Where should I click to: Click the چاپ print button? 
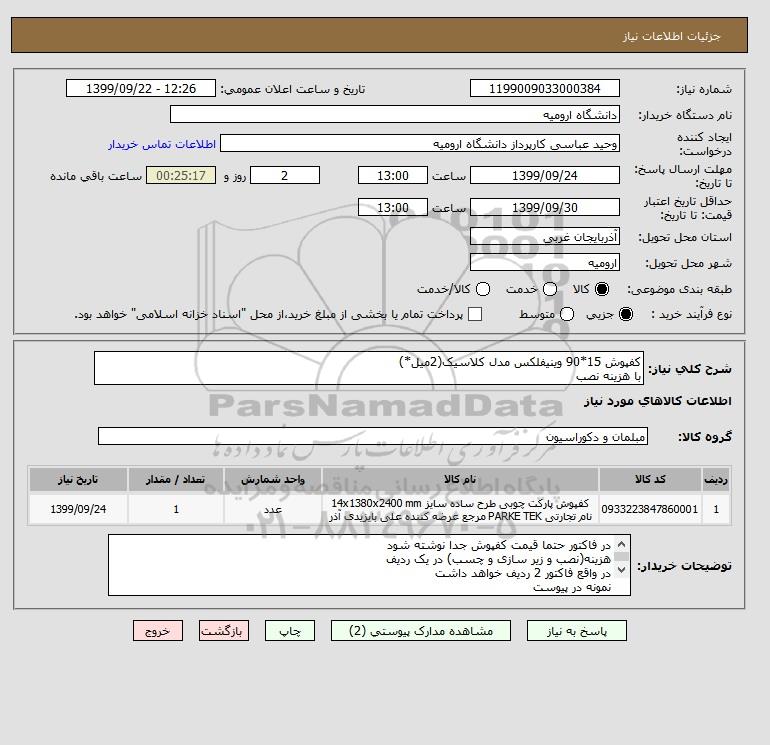coord(290,631)
